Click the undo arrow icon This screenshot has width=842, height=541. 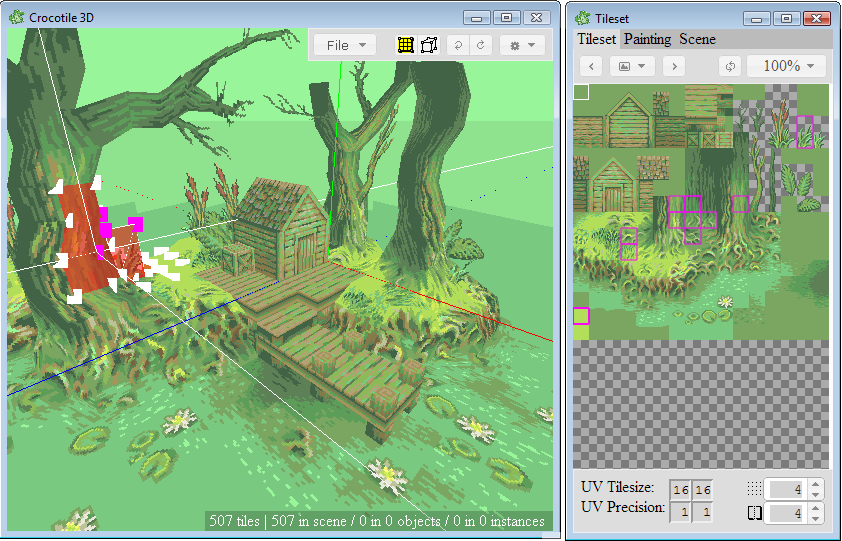(457, 45)
